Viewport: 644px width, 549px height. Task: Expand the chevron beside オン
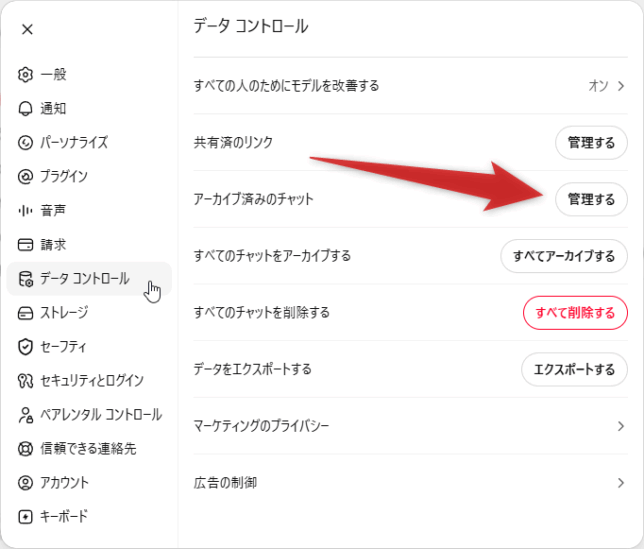click(x=621, y=86)
